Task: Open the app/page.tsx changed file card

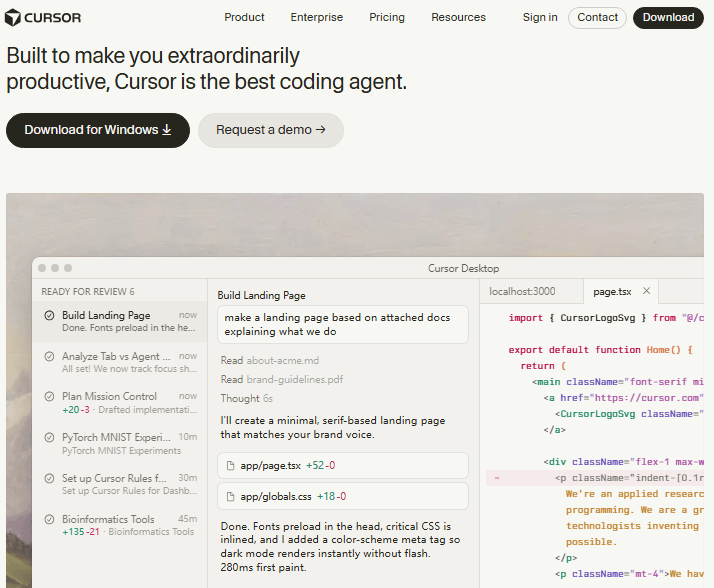Action: [342, 465]
